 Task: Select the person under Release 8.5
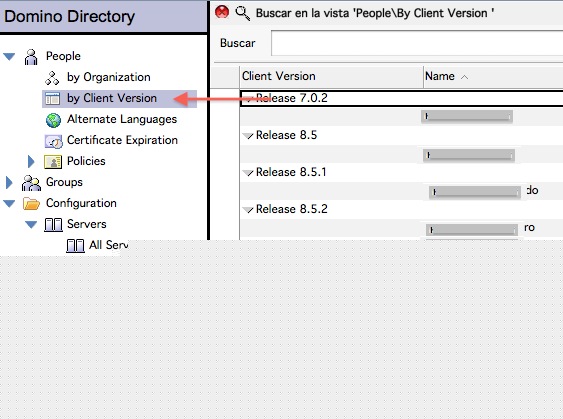[x=469, y=155]
